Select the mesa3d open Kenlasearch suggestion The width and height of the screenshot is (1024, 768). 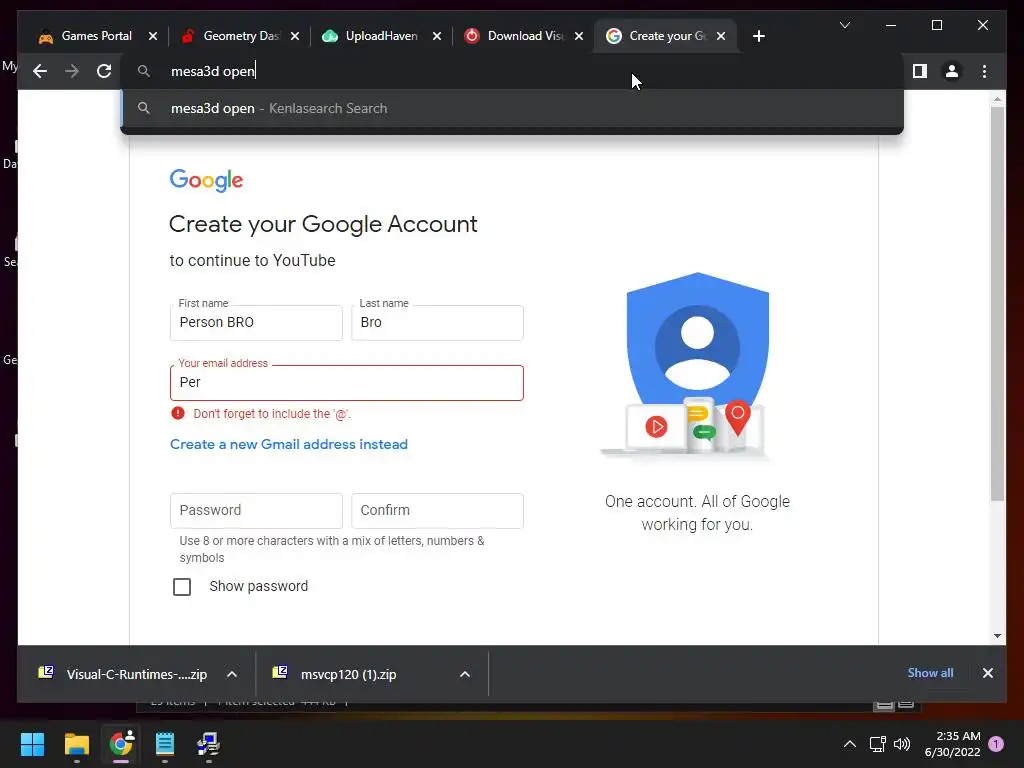[x=512, y=108]
